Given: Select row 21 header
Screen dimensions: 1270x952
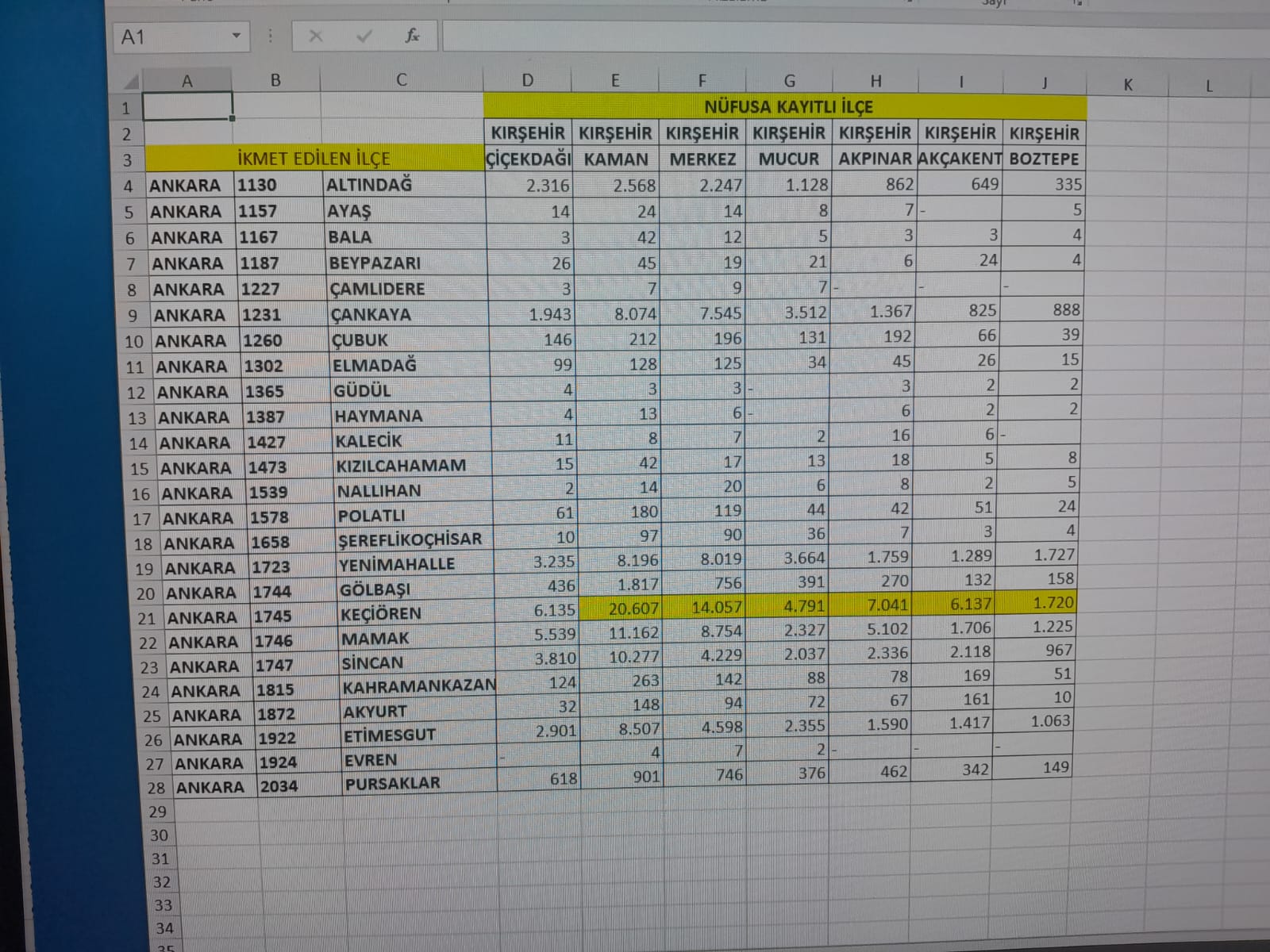Looking at the screenshot, I should click(147, 619).
